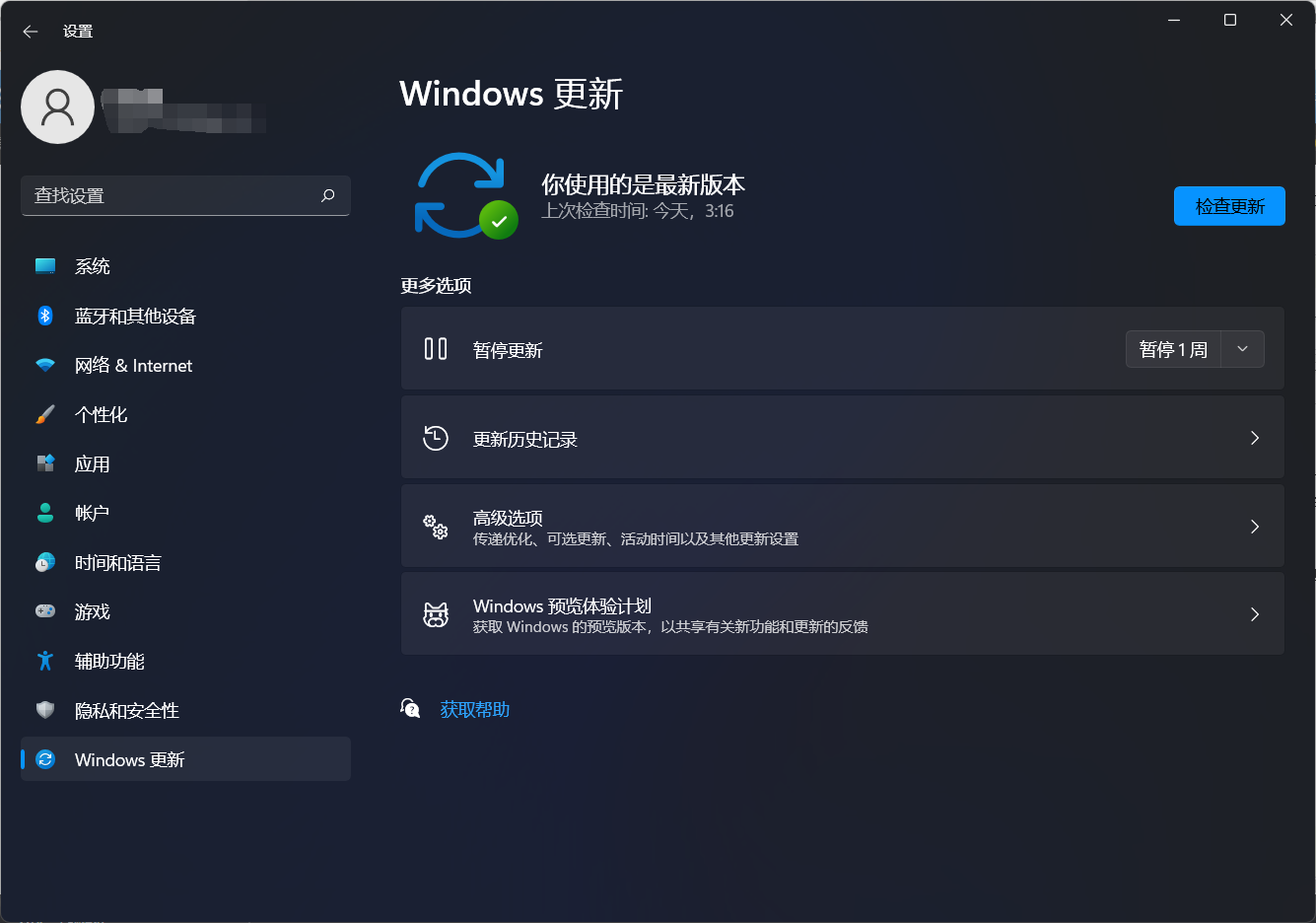Click the 暂停1周 button

coord(1173,349)
